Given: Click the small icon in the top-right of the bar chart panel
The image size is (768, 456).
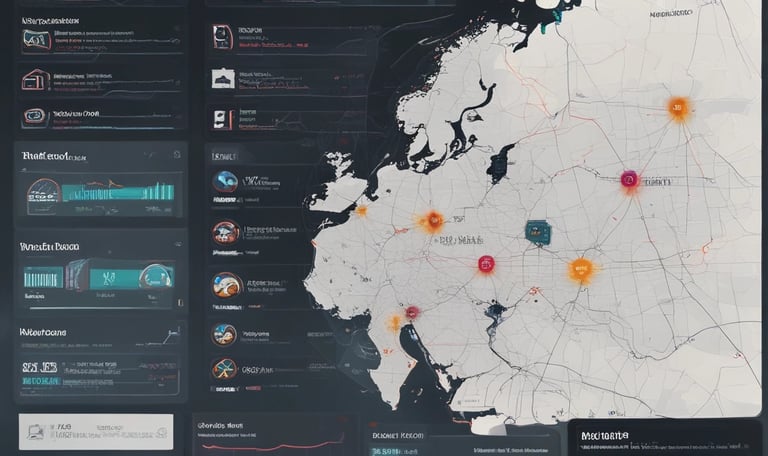Looking at the screenshot, I should click(177, 155).
